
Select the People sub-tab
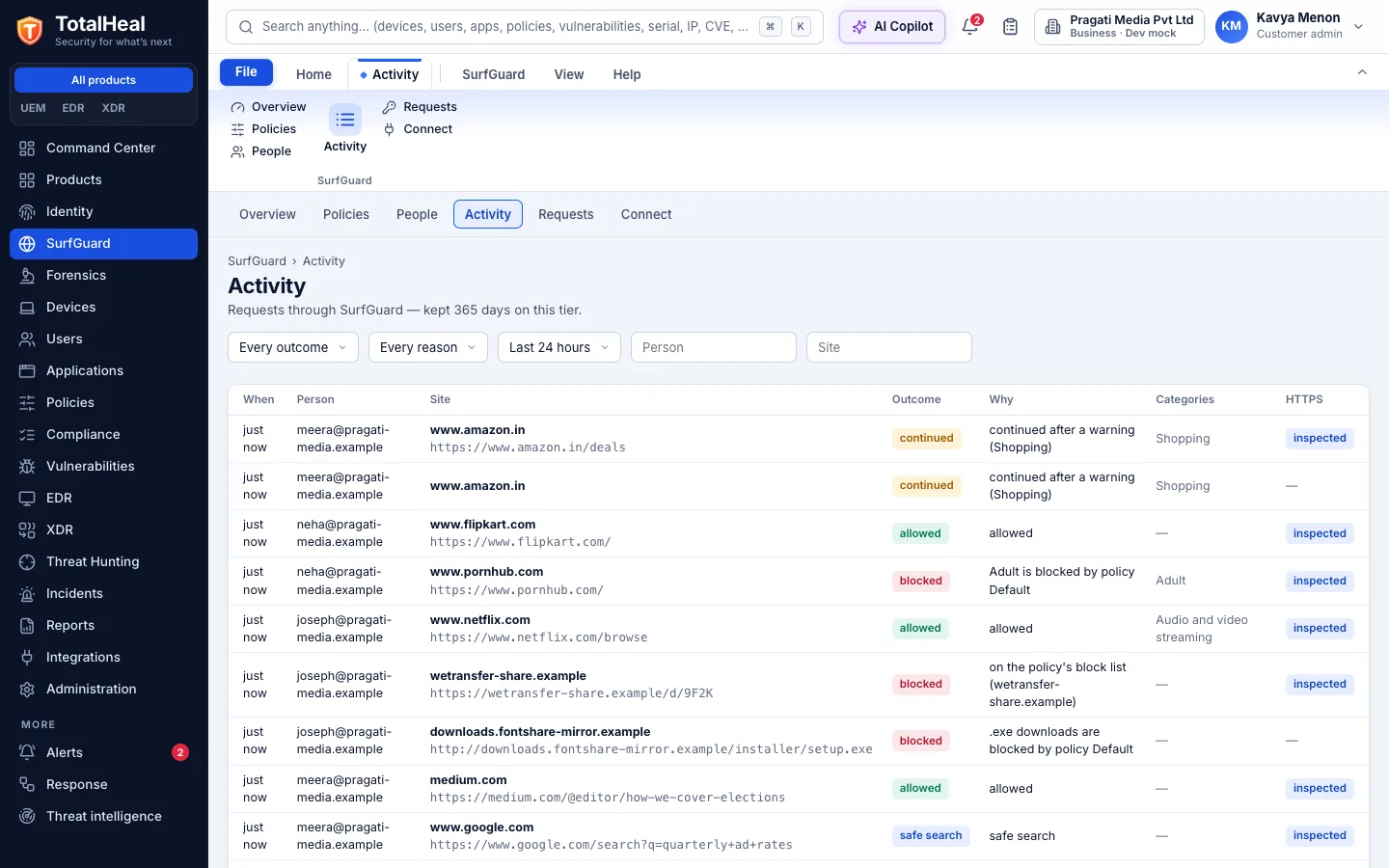(417, 214)
